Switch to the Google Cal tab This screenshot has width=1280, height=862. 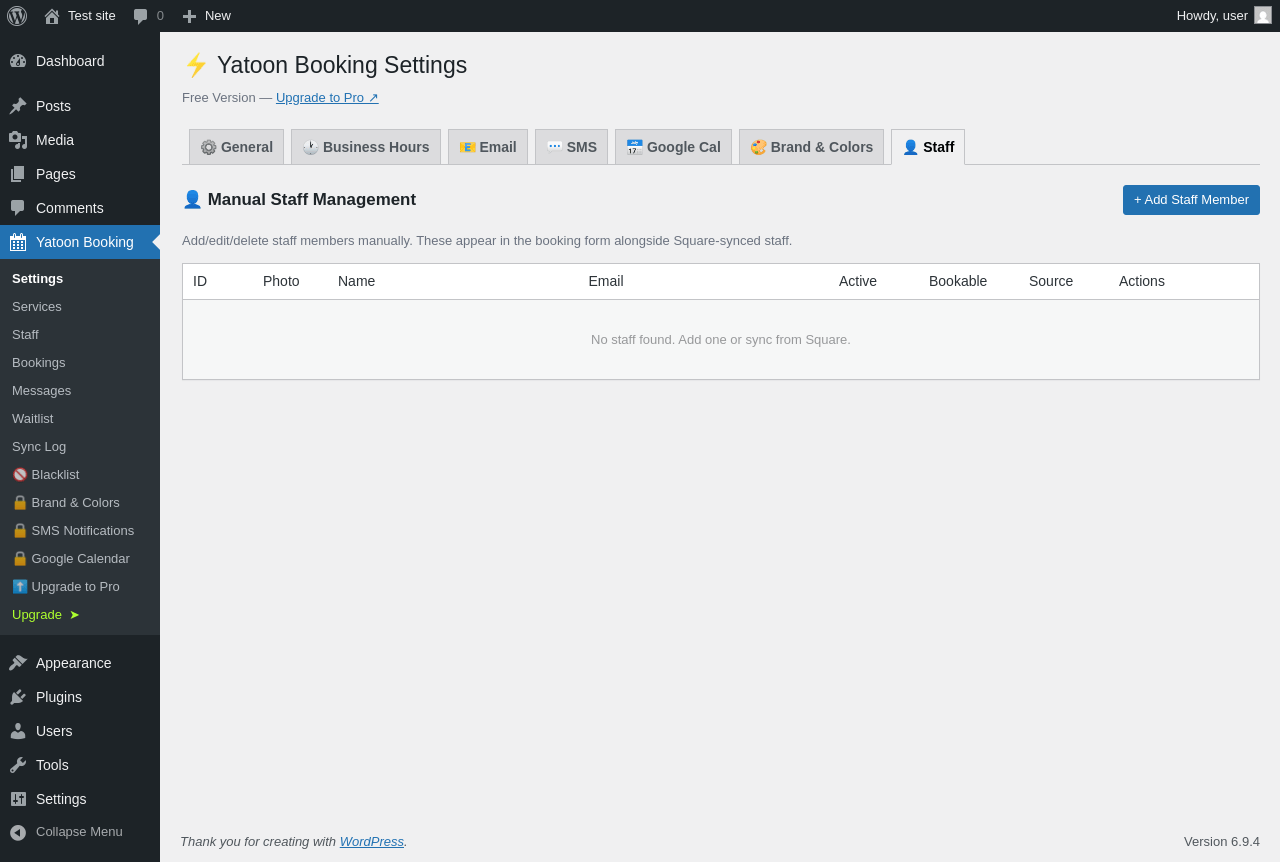(x=673, y=147)
